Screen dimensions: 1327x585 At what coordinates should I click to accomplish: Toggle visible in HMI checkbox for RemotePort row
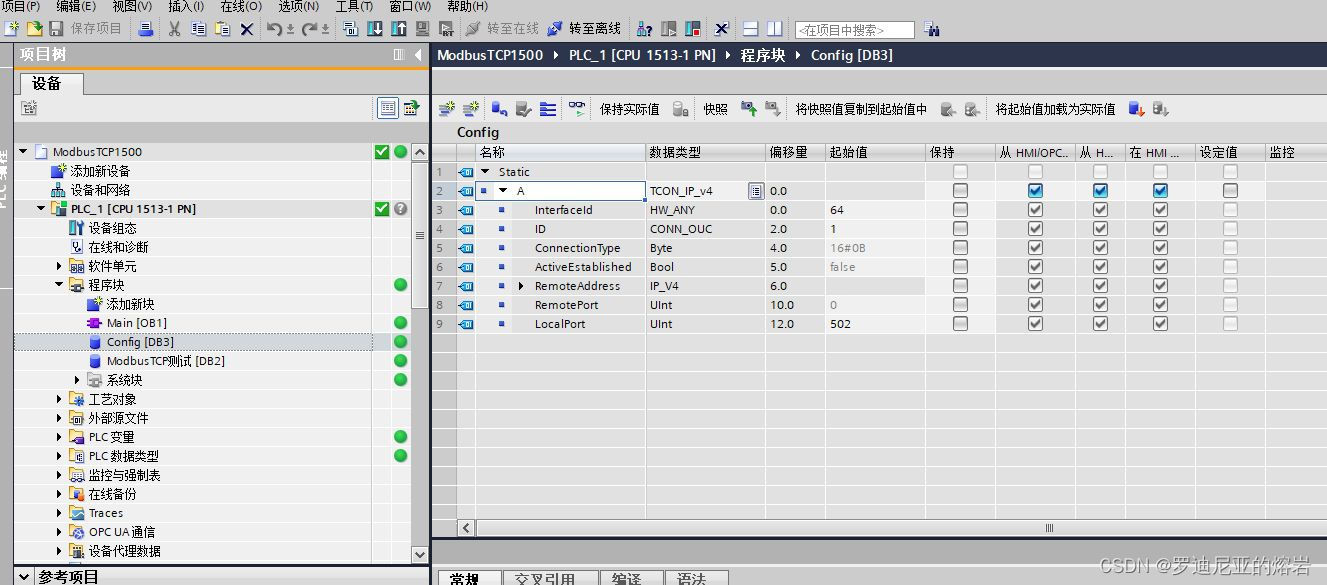coord(1160,305)
